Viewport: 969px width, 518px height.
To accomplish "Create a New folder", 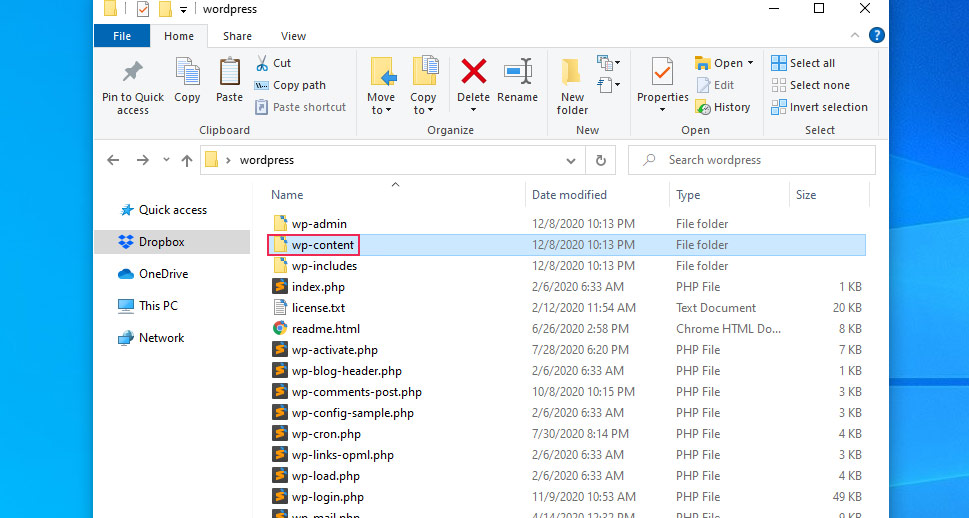I will pos(572,87).
